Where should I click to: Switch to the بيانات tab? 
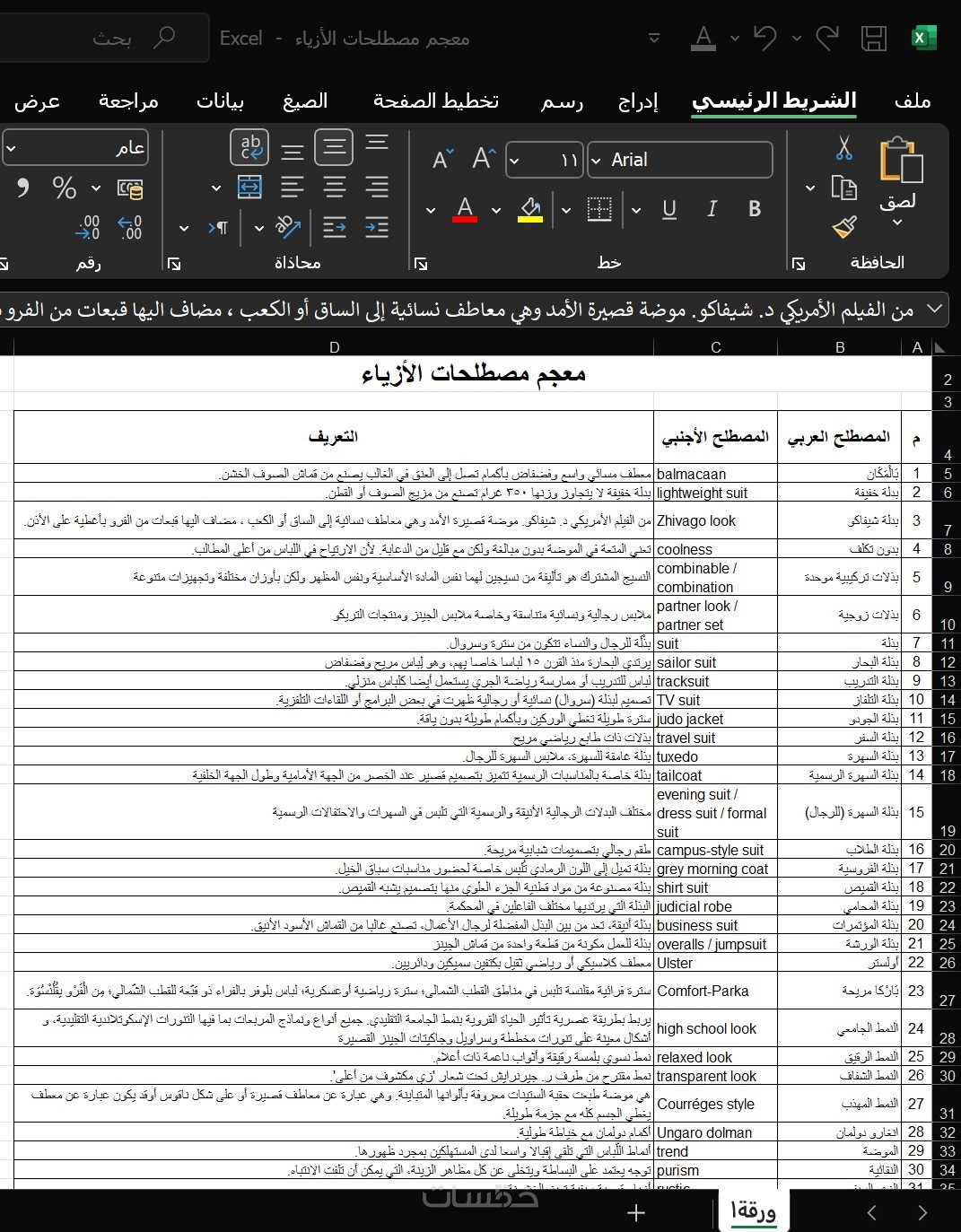[x=220, y=101]
